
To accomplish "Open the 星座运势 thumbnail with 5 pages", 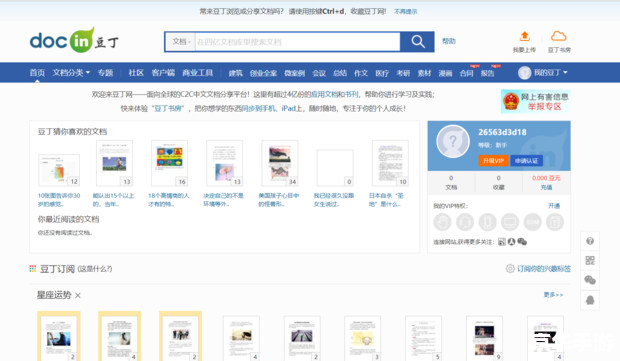I will 423,338.
